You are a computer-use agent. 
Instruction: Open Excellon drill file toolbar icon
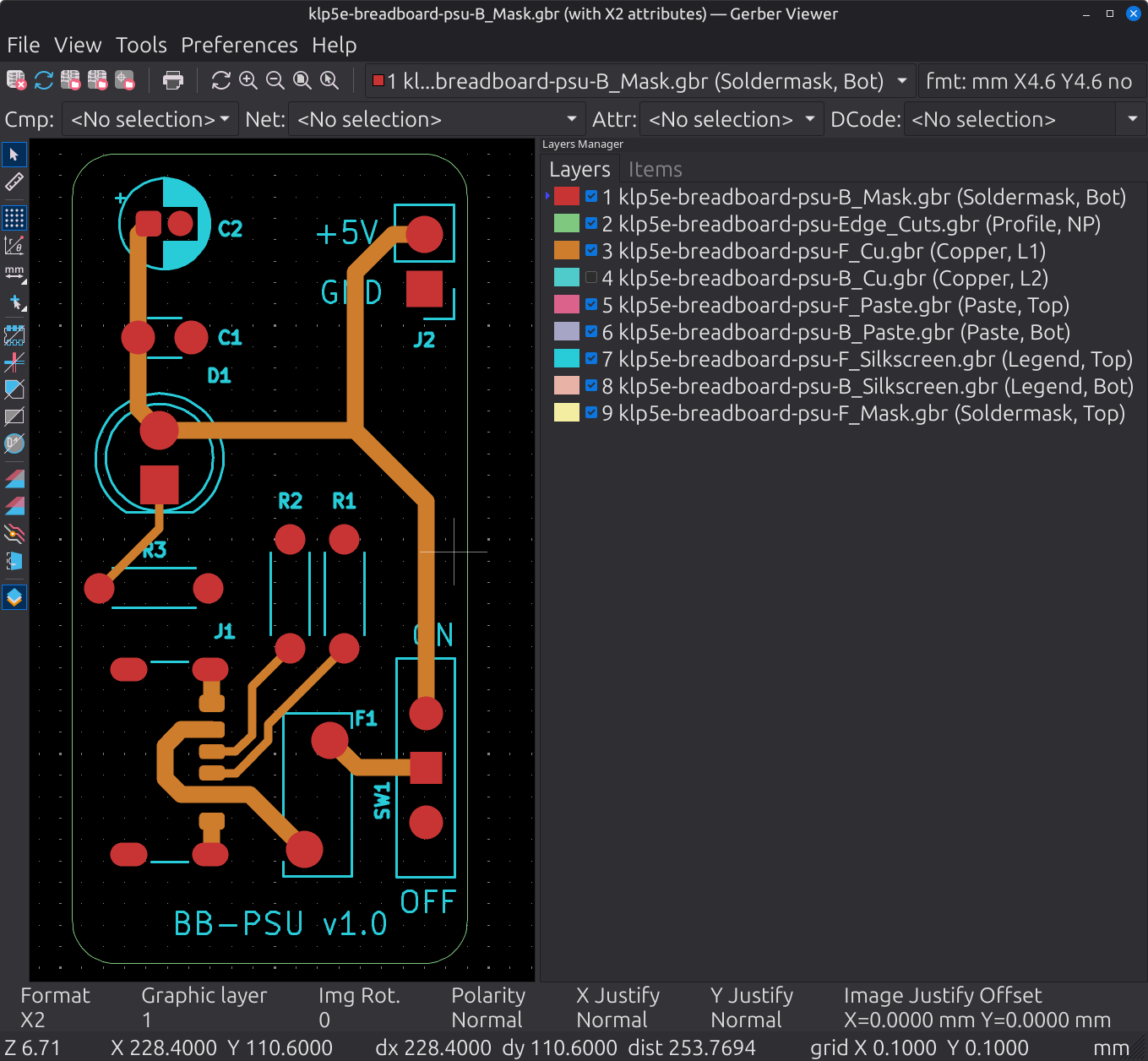click(x=98, y=80)
